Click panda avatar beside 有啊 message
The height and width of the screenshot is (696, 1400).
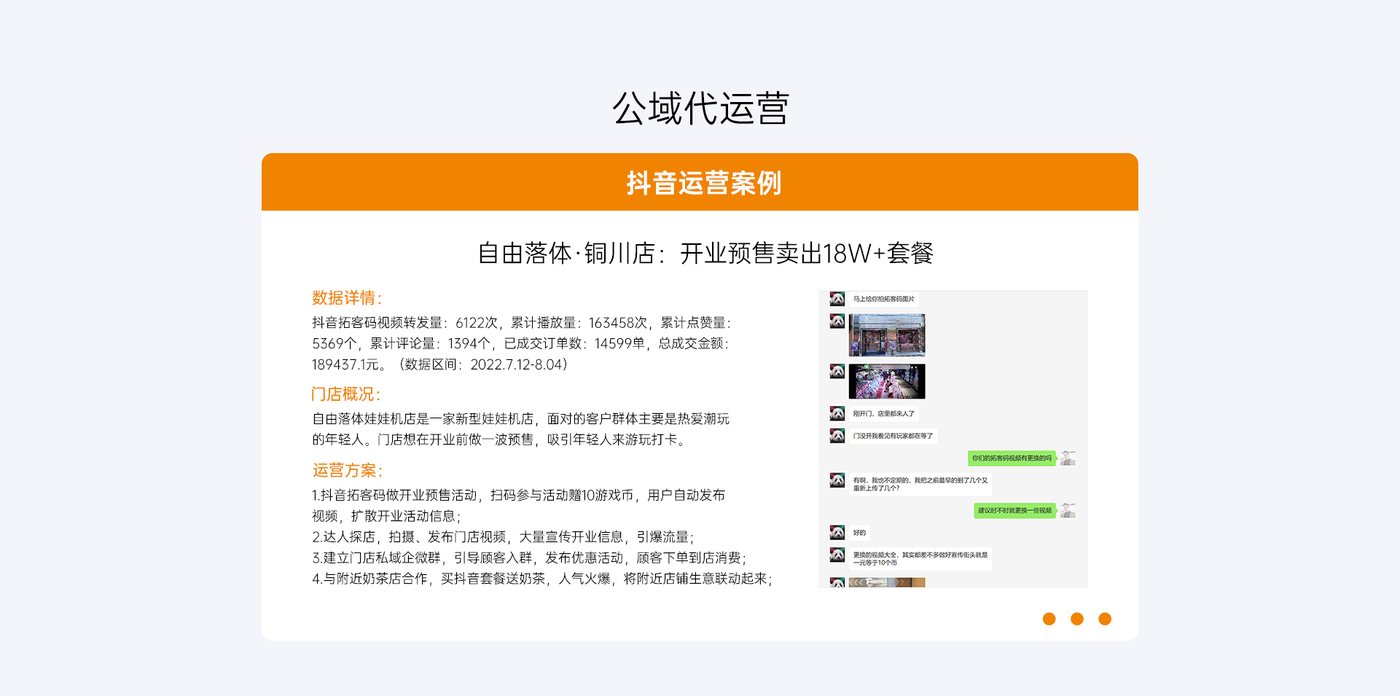pos(837,480)
